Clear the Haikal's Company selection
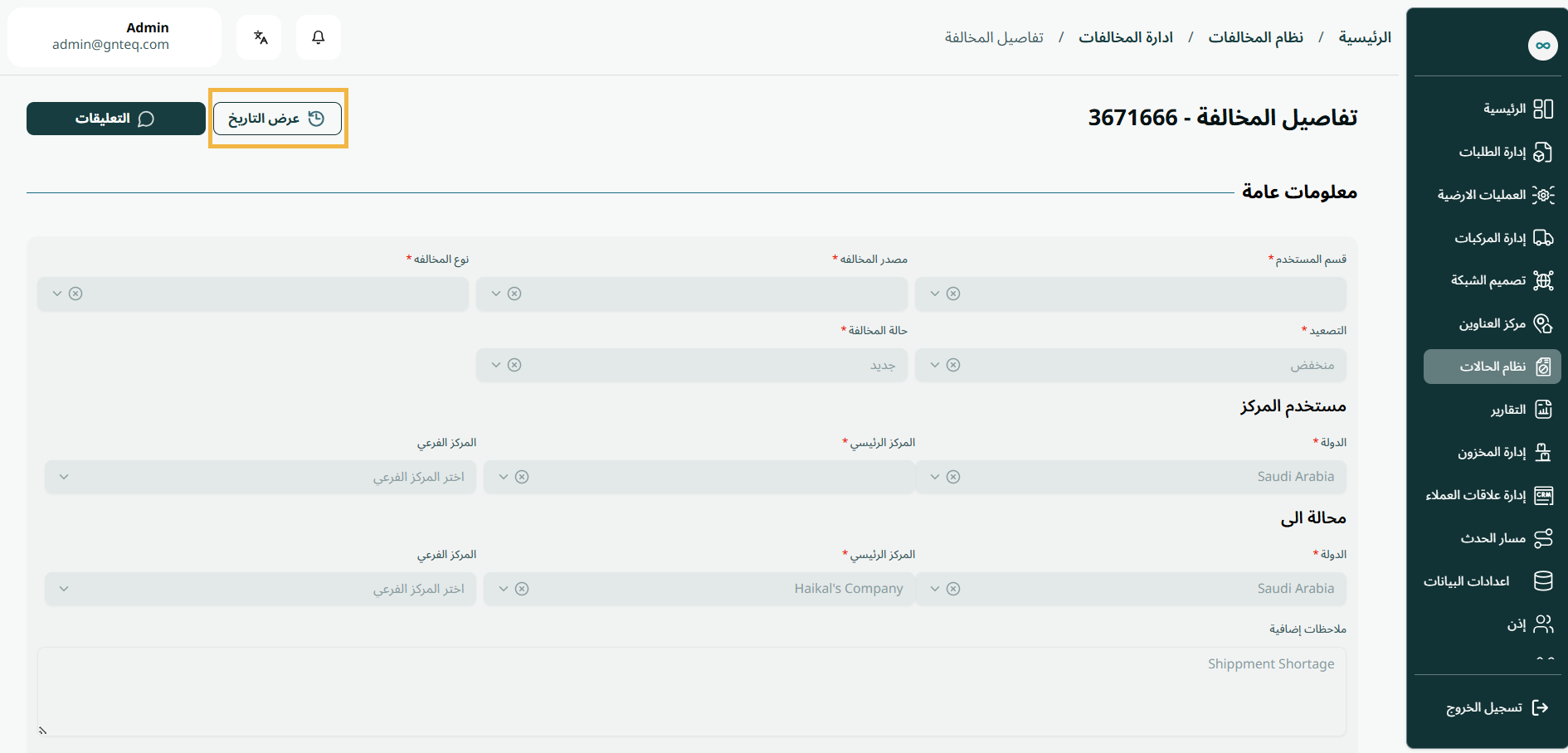 click(x=522, y=589)
